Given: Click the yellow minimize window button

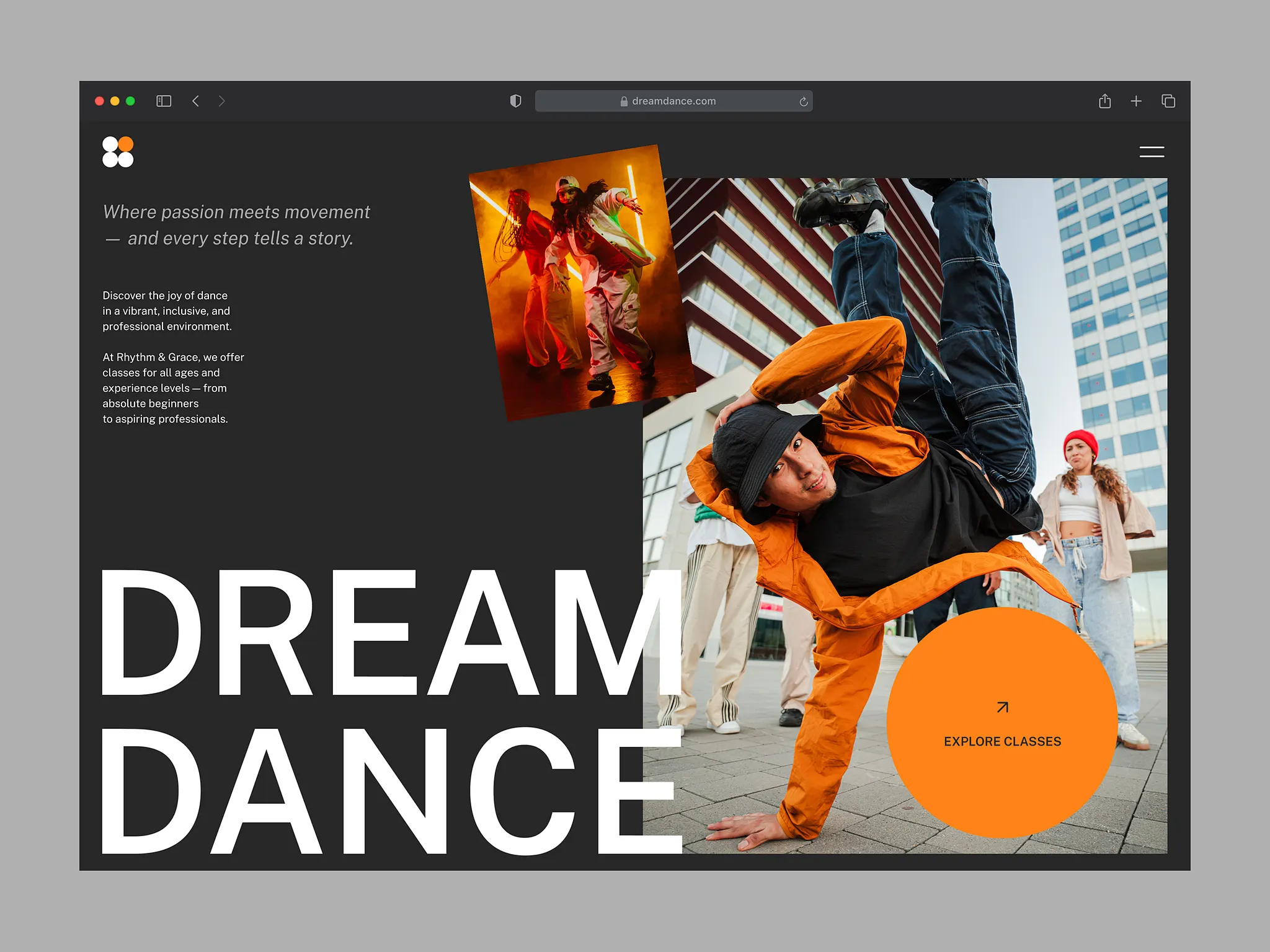Looking at the screenshot, I should pos(115,101).
